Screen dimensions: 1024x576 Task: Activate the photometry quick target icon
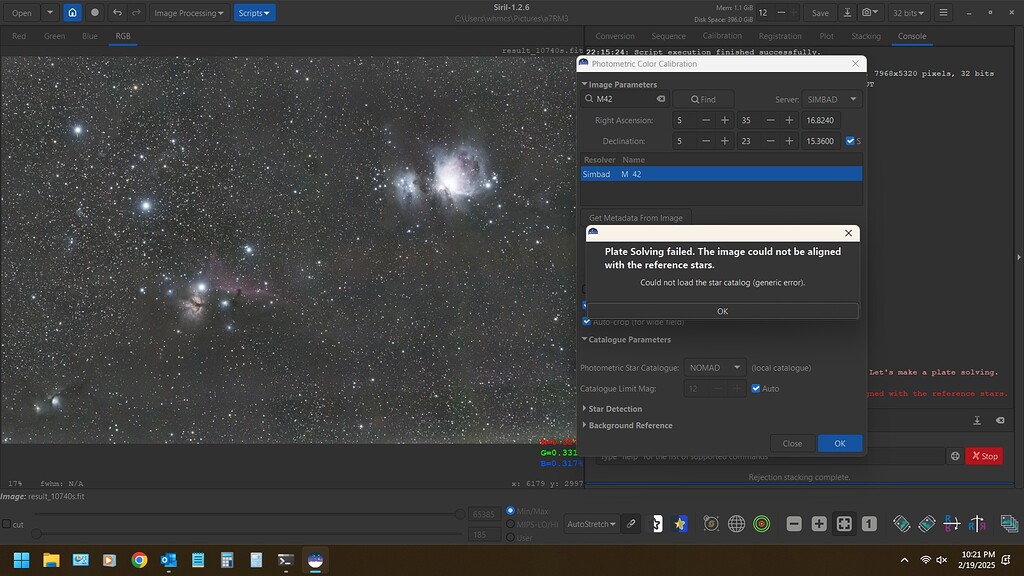point(760,523)
